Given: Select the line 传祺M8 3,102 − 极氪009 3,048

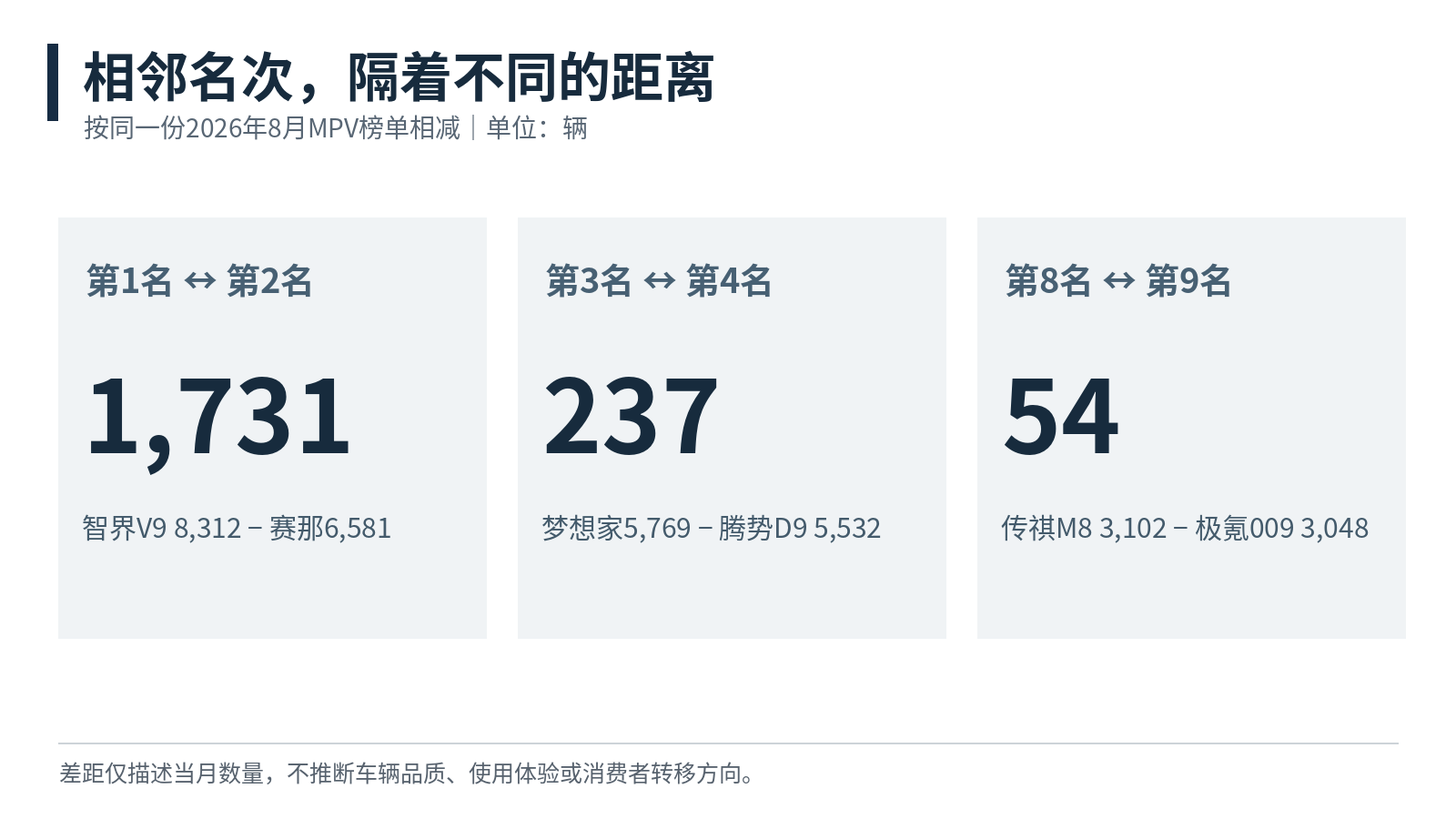Looking at the screenshot, I should [x=1185, y=529].
